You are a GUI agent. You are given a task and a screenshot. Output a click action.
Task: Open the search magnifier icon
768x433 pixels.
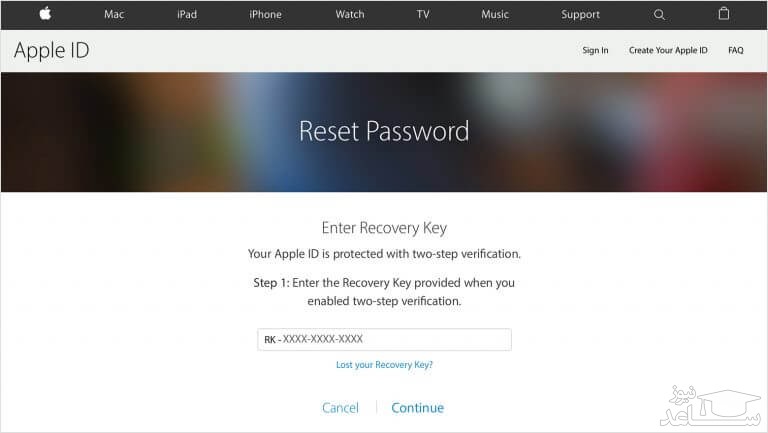[x=659, y=15]
